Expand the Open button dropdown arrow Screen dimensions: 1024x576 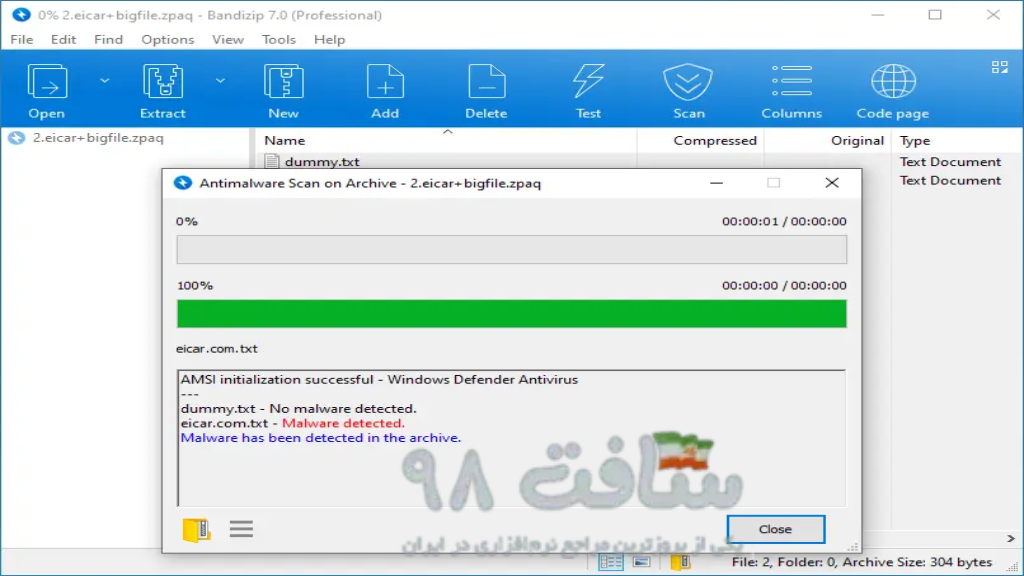coord(104,81)
